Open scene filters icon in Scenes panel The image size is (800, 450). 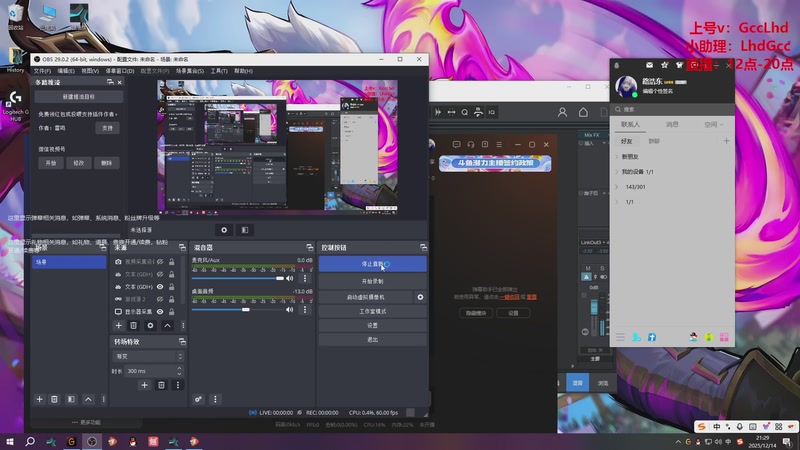click(71, 399)
